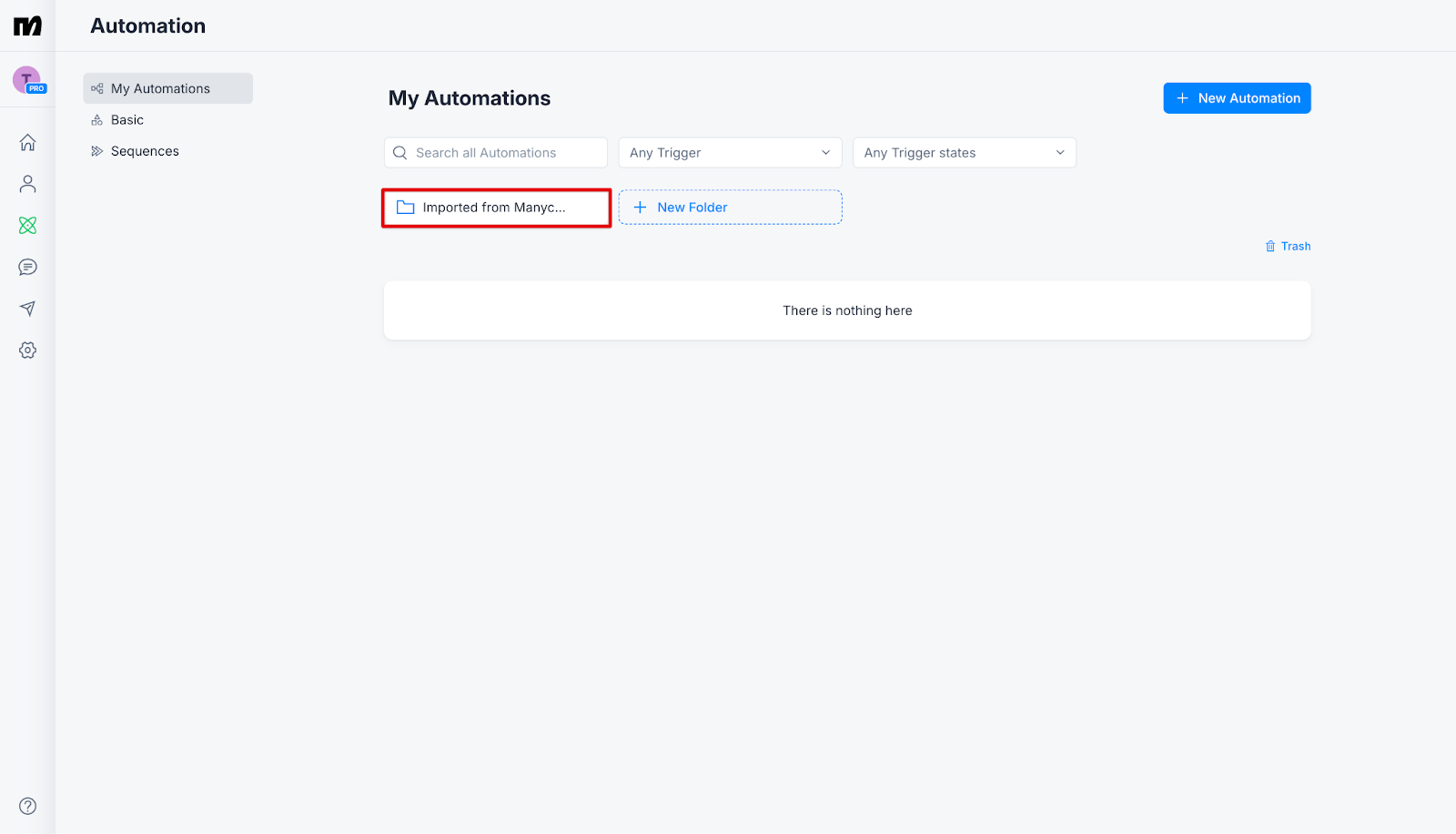Open the Trash link
This screenshot has height=834, width=1456.
point(1288,247)
